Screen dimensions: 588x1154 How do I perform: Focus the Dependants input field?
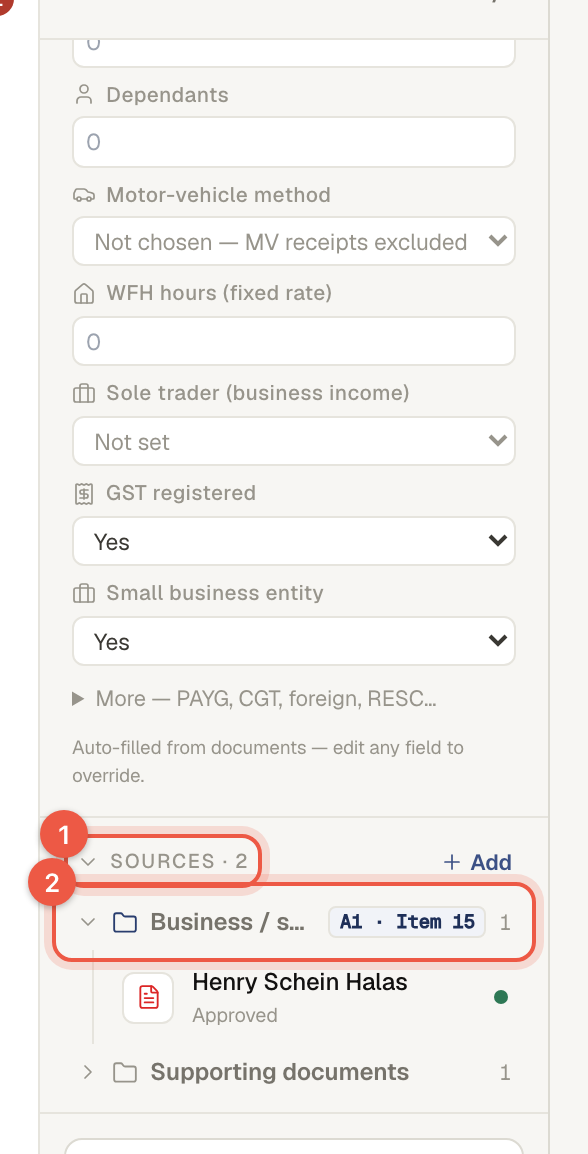294,142
